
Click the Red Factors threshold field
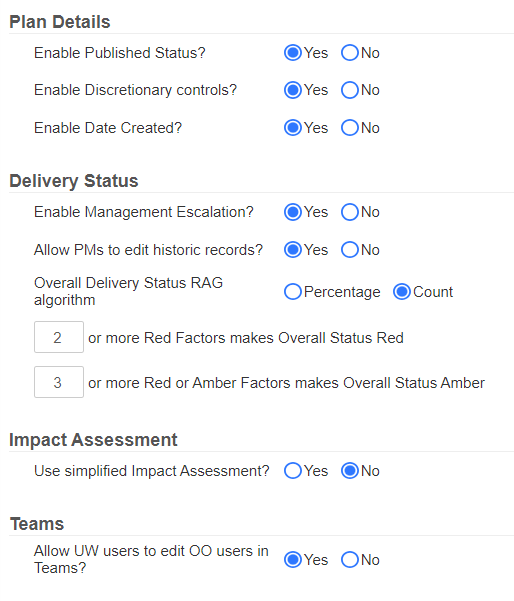pyautogui.click(x=59, y=337)
